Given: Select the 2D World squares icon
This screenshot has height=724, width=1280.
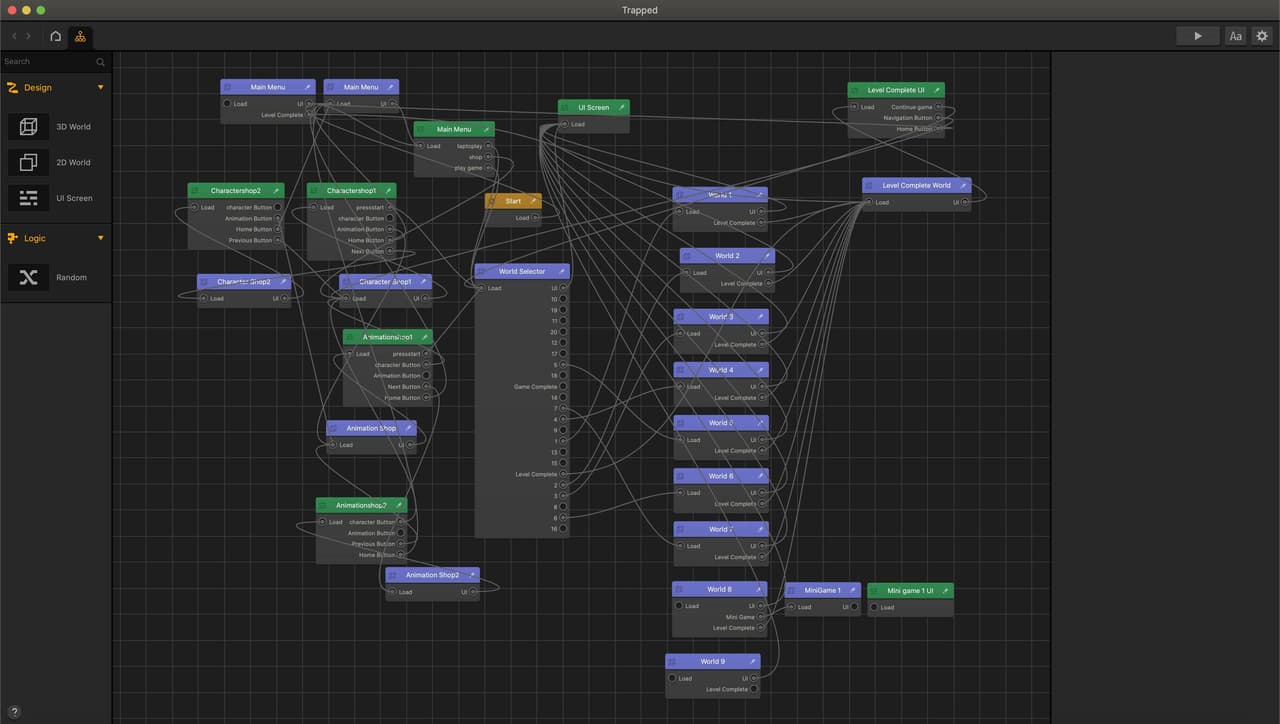Looking at the screenshot, I should (28, 162).
